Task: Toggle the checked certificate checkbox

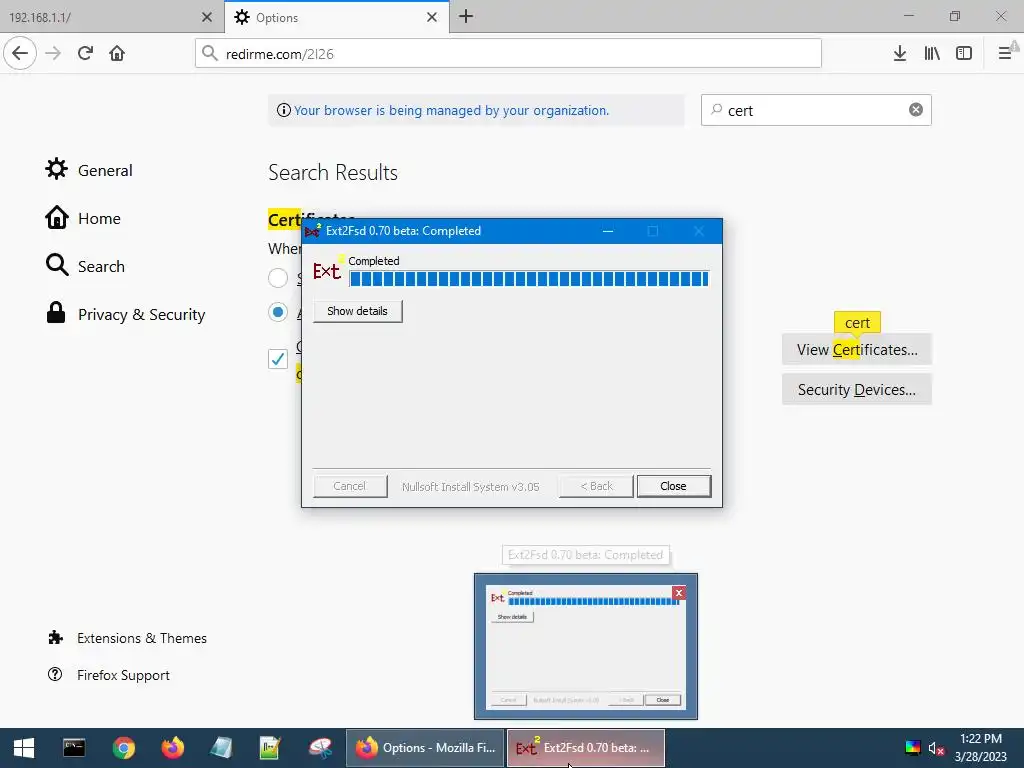Action: pyautogui.click(x=278, y=359)
